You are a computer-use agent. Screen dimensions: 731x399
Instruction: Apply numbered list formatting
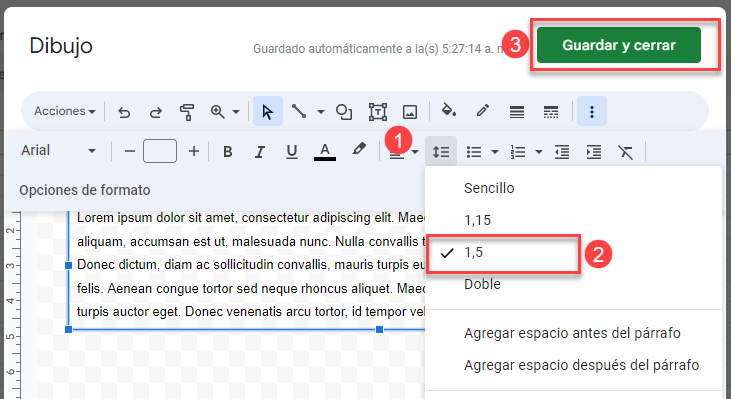[x=518, y=151]
